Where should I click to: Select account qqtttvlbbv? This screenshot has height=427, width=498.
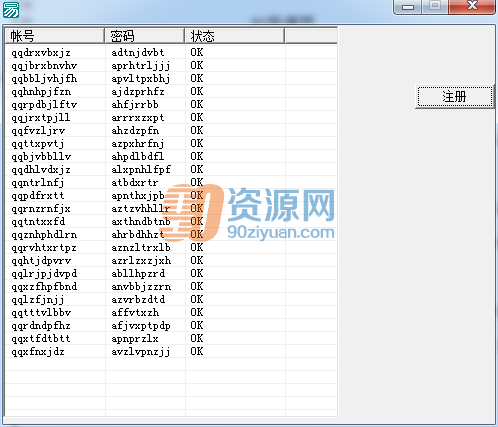(x=41, y=313)
